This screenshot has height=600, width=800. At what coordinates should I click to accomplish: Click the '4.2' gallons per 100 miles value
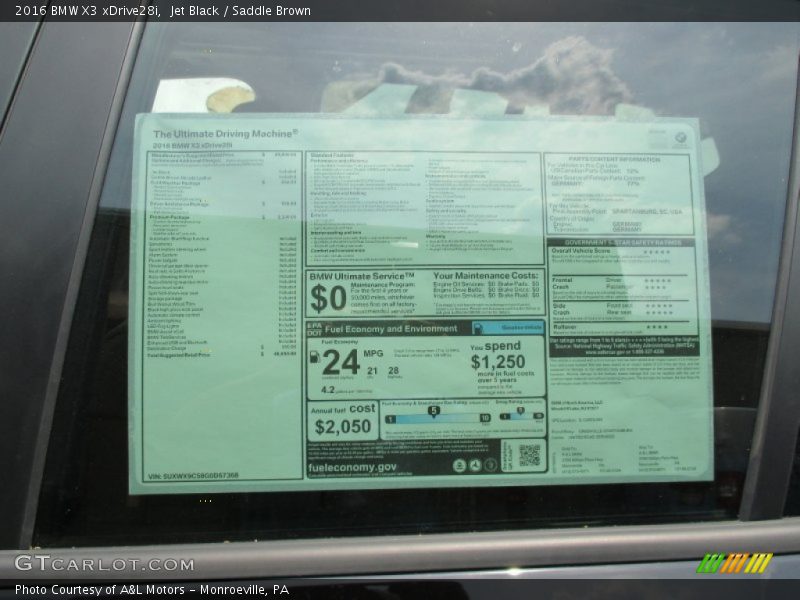click(328, 390)
